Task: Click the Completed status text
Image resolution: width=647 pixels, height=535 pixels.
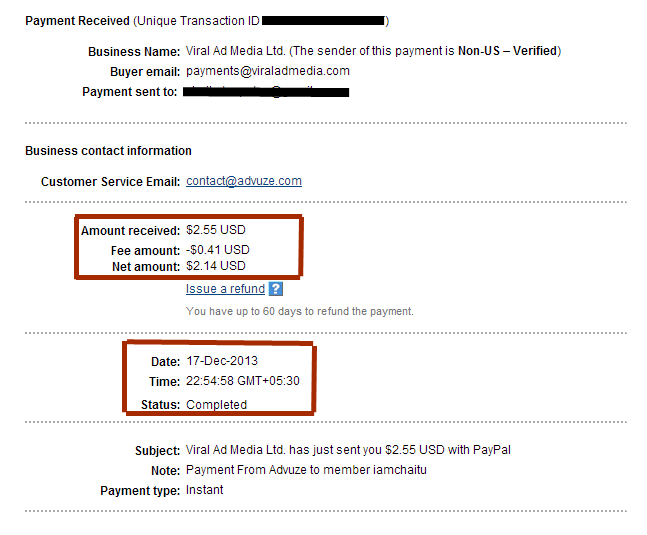Action: [216, 405]
